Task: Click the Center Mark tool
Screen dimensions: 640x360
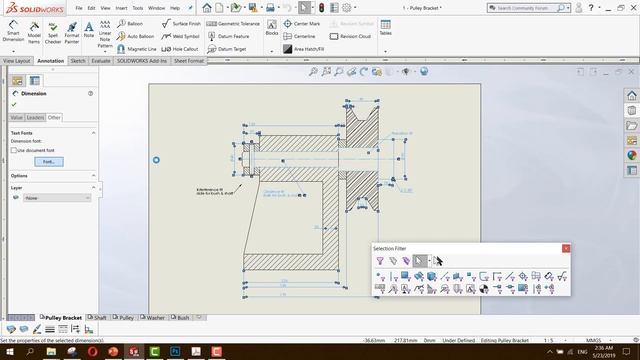Action: [302, 24]
